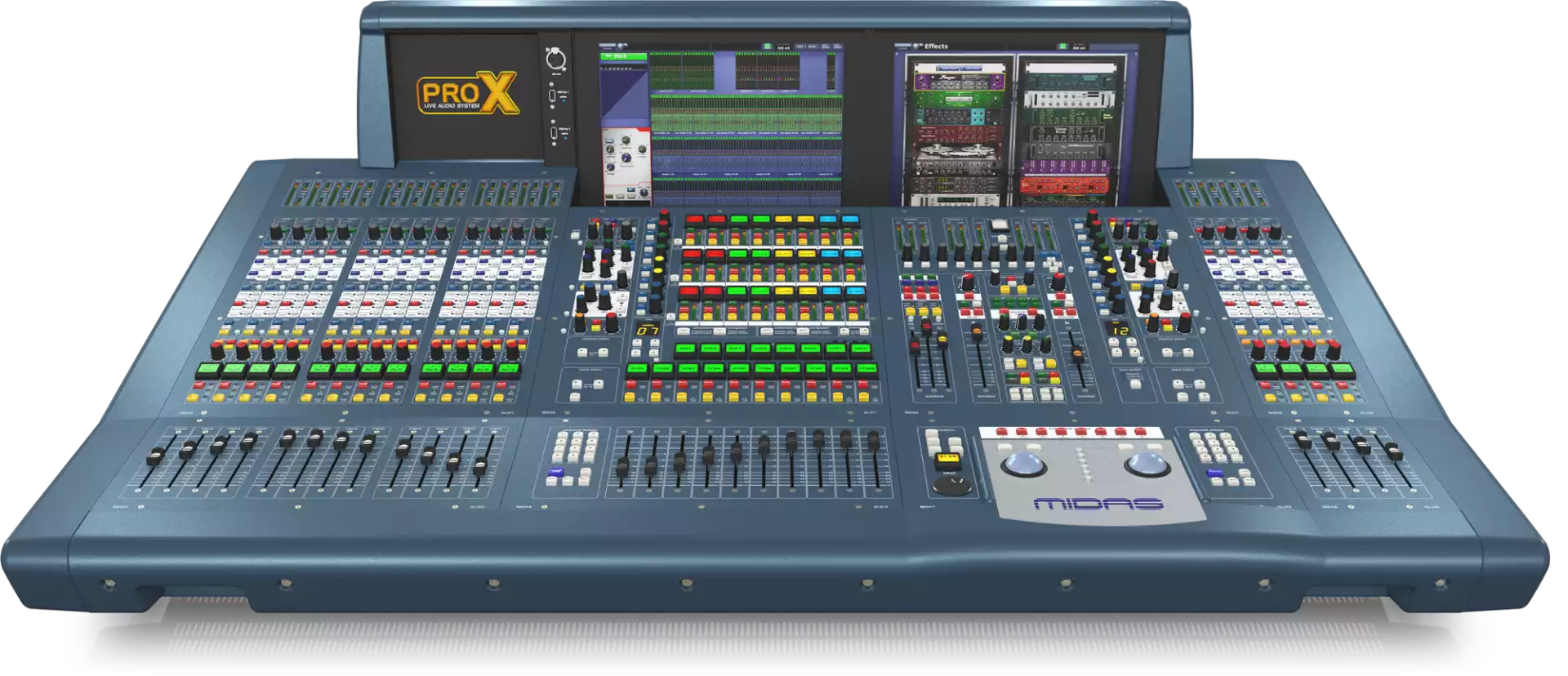Grab the rightmost fader of the center ten-fader bank
Viewport: 1568px width, 676px height.
click(874, 442)
